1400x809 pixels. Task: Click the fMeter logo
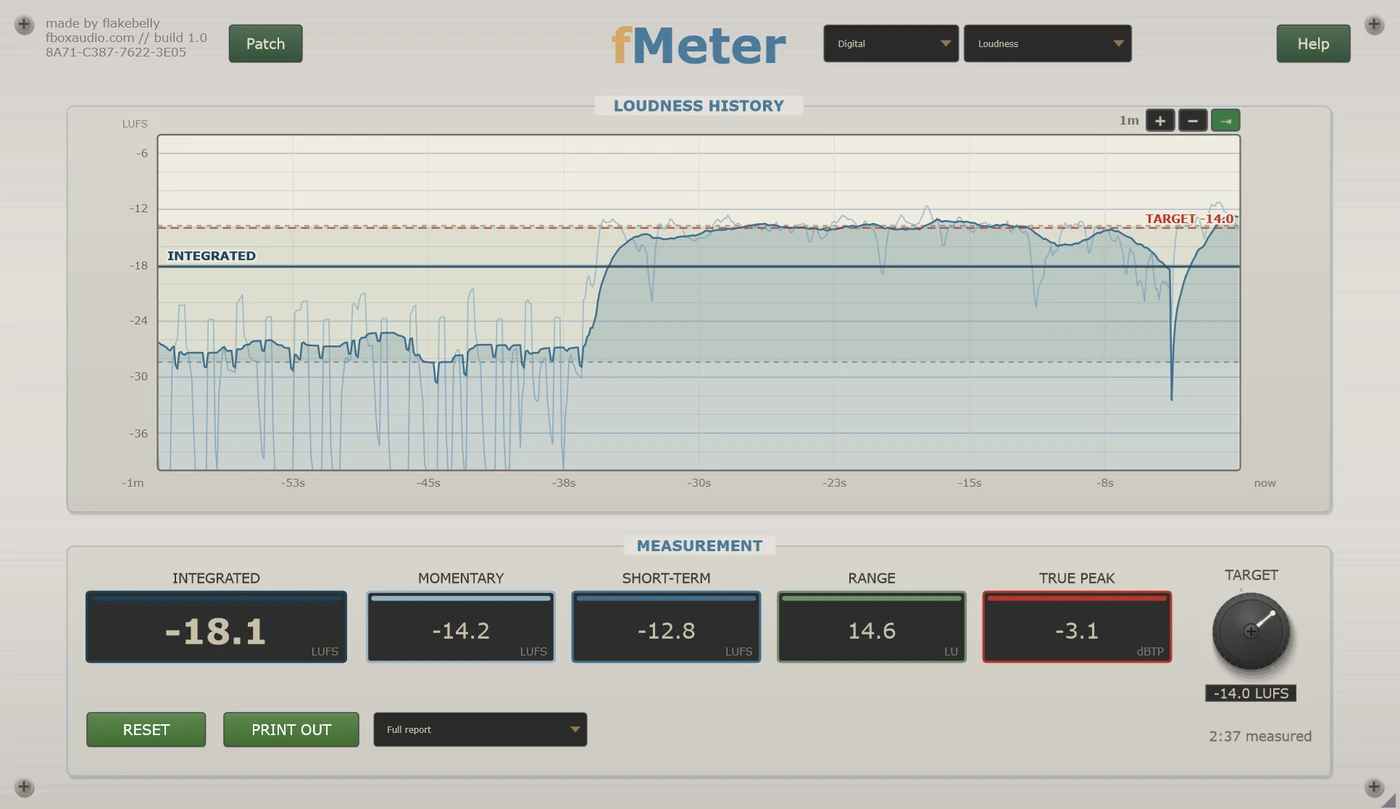pyautogui.click(x=699, y=45)
